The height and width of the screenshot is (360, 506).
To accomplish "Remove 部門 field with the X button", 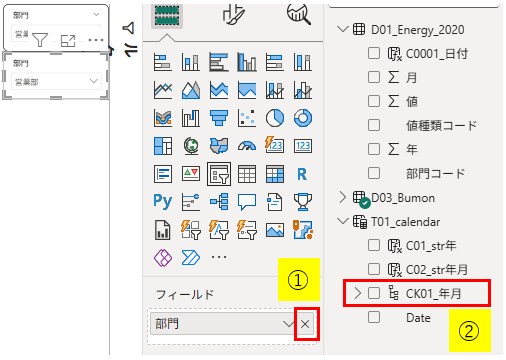I will 305,324.
